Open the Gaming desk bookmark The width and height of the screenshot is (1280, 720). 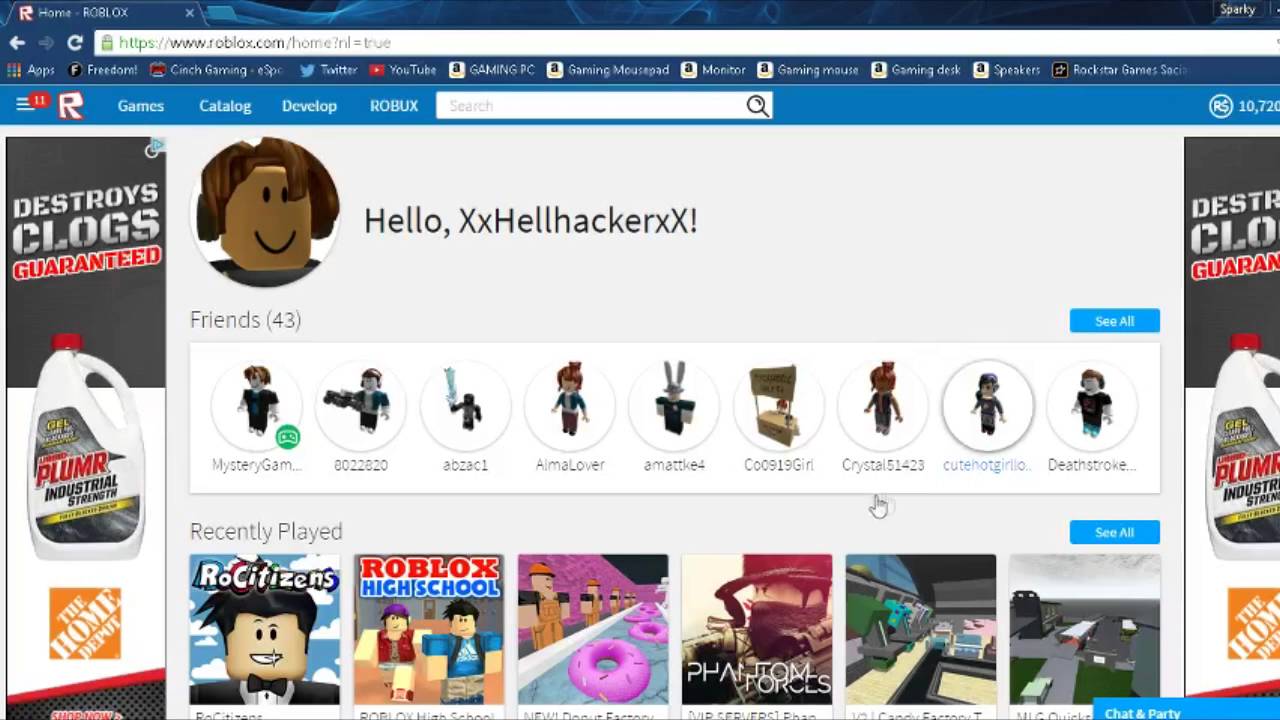[916, 70]
